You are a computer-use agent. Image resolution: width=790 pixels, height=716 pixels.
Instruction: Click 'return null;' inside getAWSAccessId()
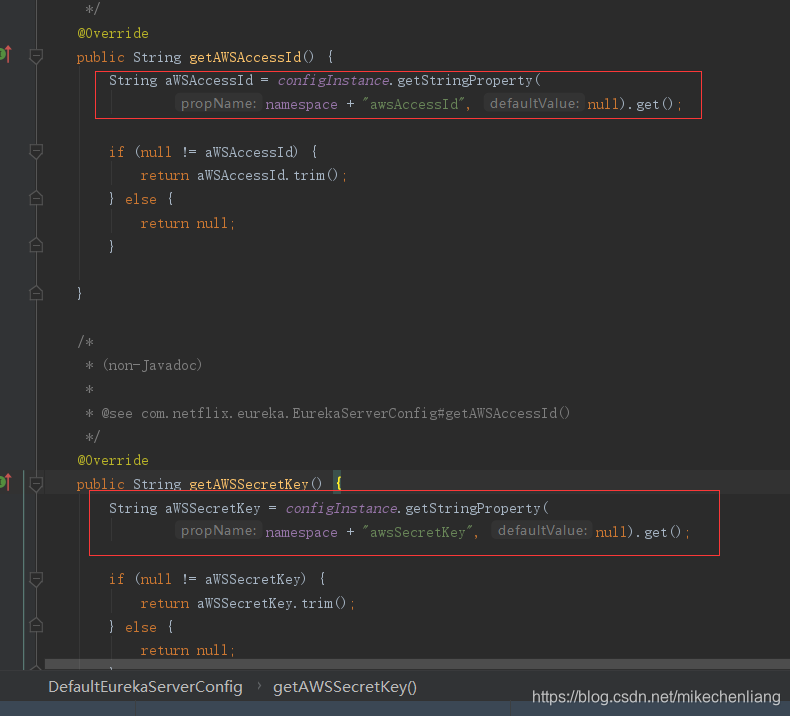click(x=187, y=223)
